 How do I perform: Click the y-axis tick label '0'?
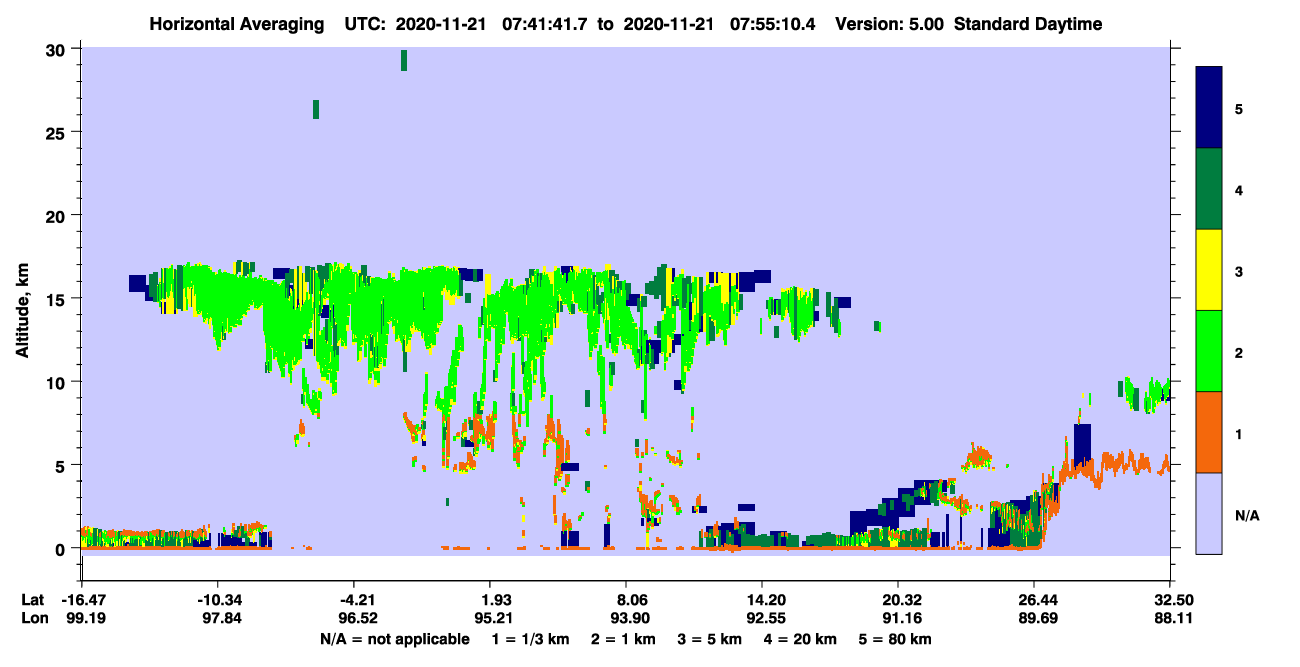pos(62,548)
